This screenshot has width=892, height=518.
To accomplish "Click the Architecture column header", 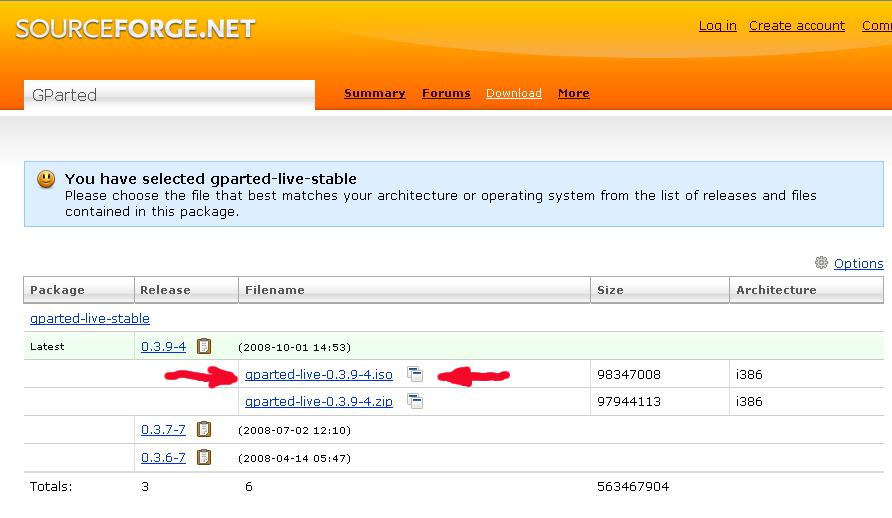I will coord(806,290).
